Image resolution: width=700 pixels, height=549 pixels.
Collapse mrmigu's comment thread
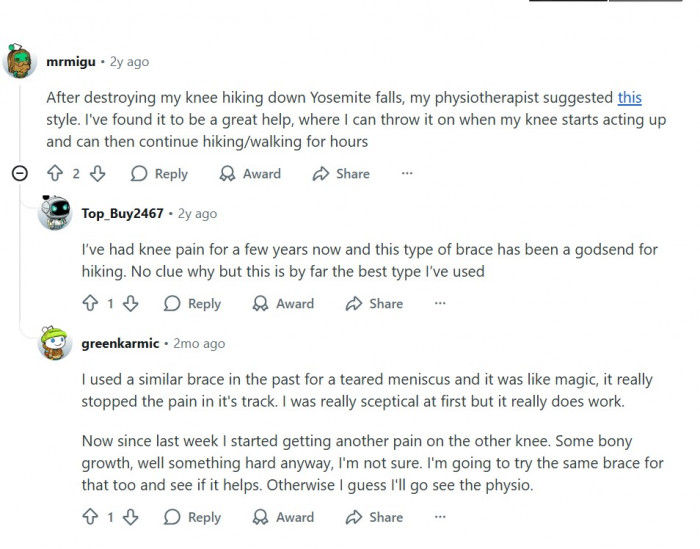[19, 174]
